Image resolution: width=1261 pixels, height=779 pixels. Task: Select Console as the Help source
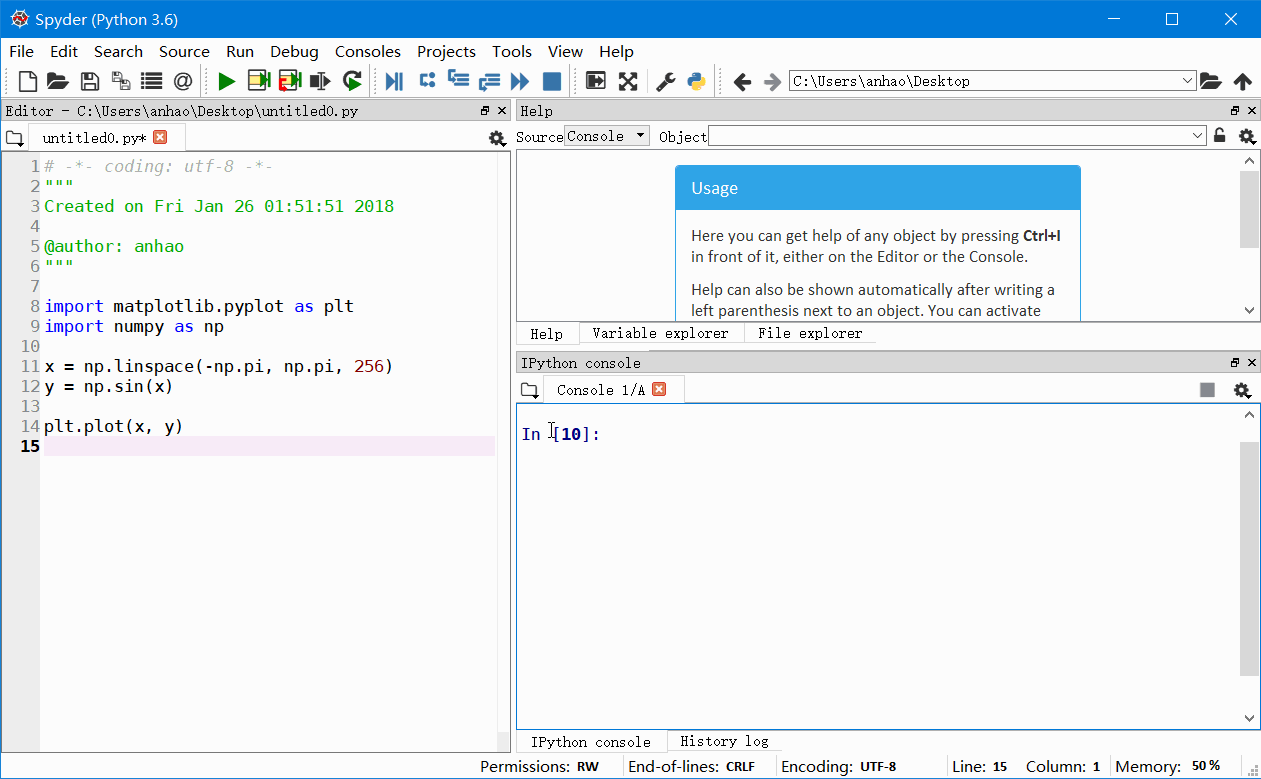click(605, 136)
